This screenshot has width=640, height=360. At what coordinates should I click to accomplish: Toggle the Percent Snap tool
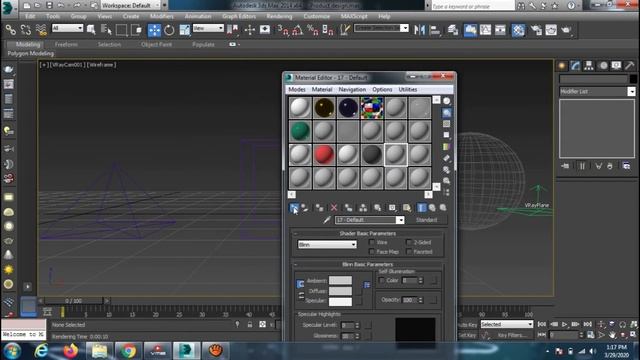coord(313,30)
